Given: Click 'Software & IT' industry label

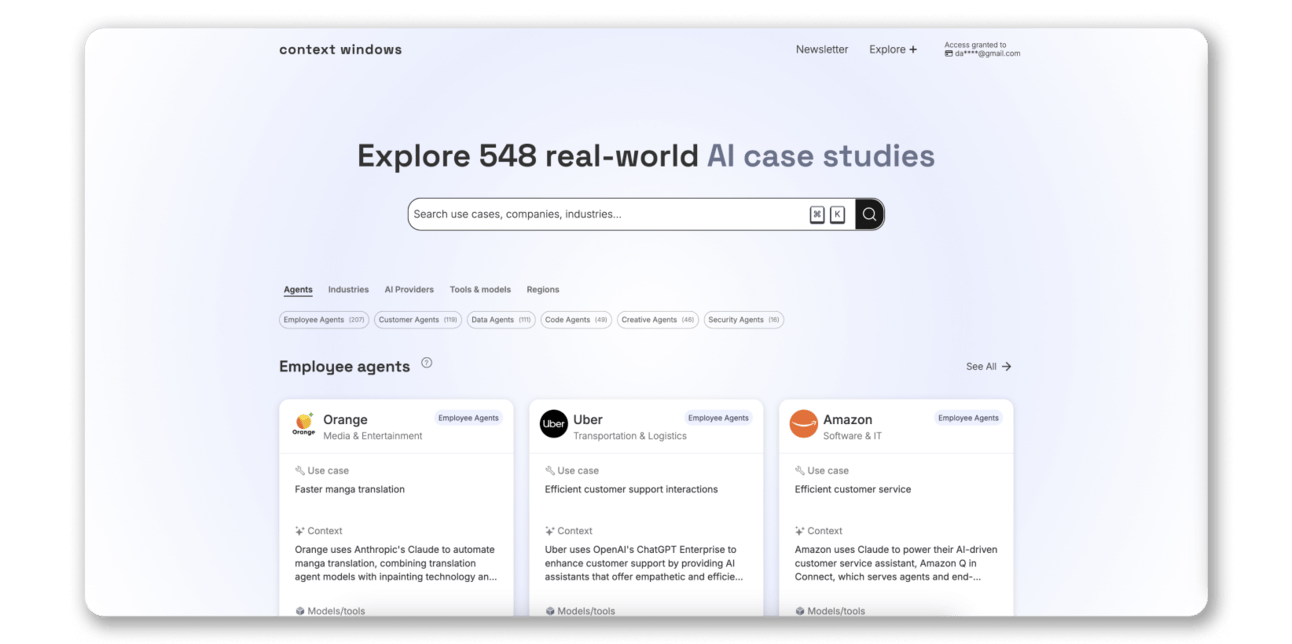Looking at the screenshot, I should pyautogui.click(x=853, y=436).
